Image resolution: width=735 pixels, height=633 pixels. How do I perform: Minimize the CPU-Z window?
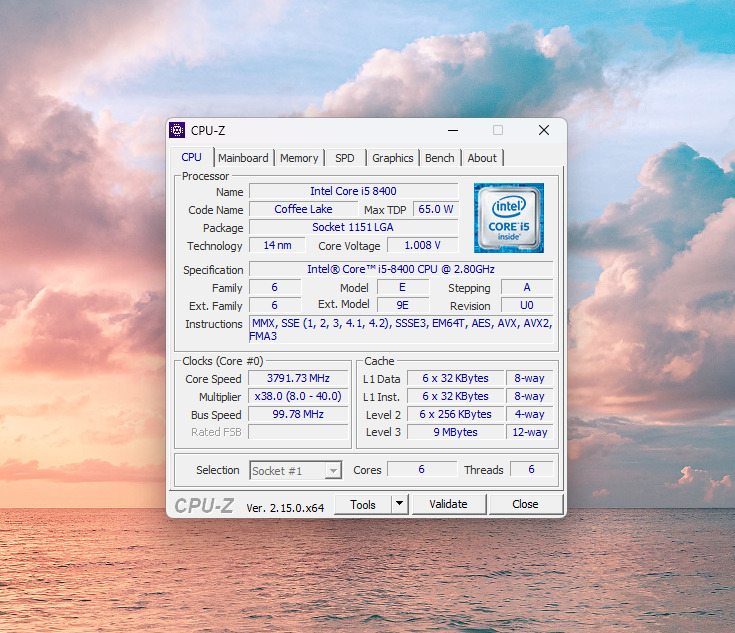point(453,130)
